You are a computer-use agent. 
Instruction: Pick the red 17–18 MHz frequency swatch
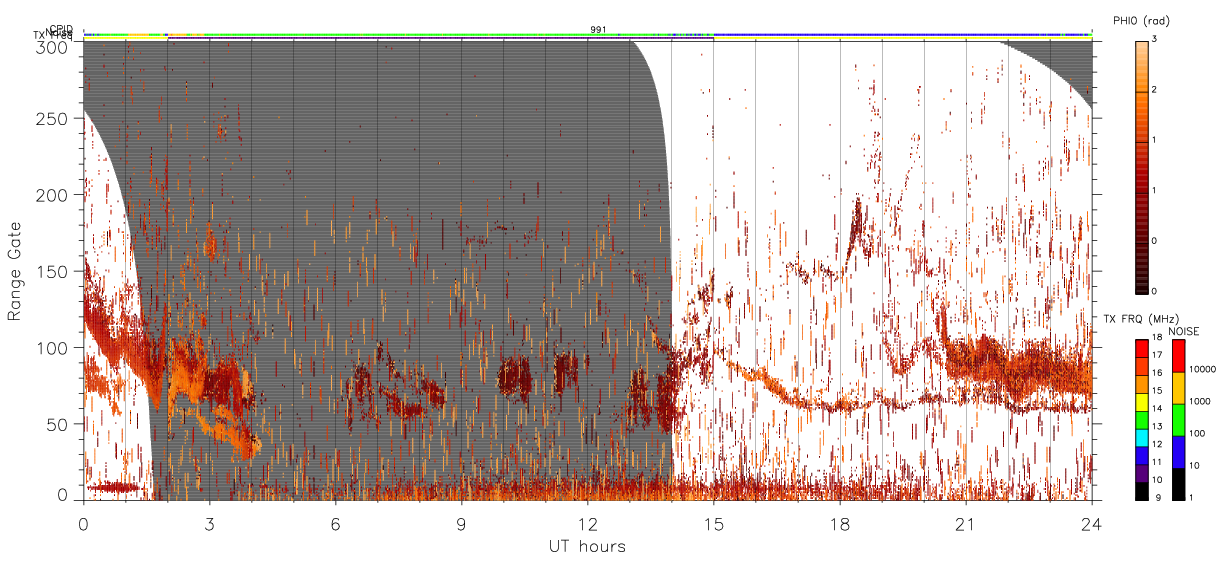(1142, 348)
